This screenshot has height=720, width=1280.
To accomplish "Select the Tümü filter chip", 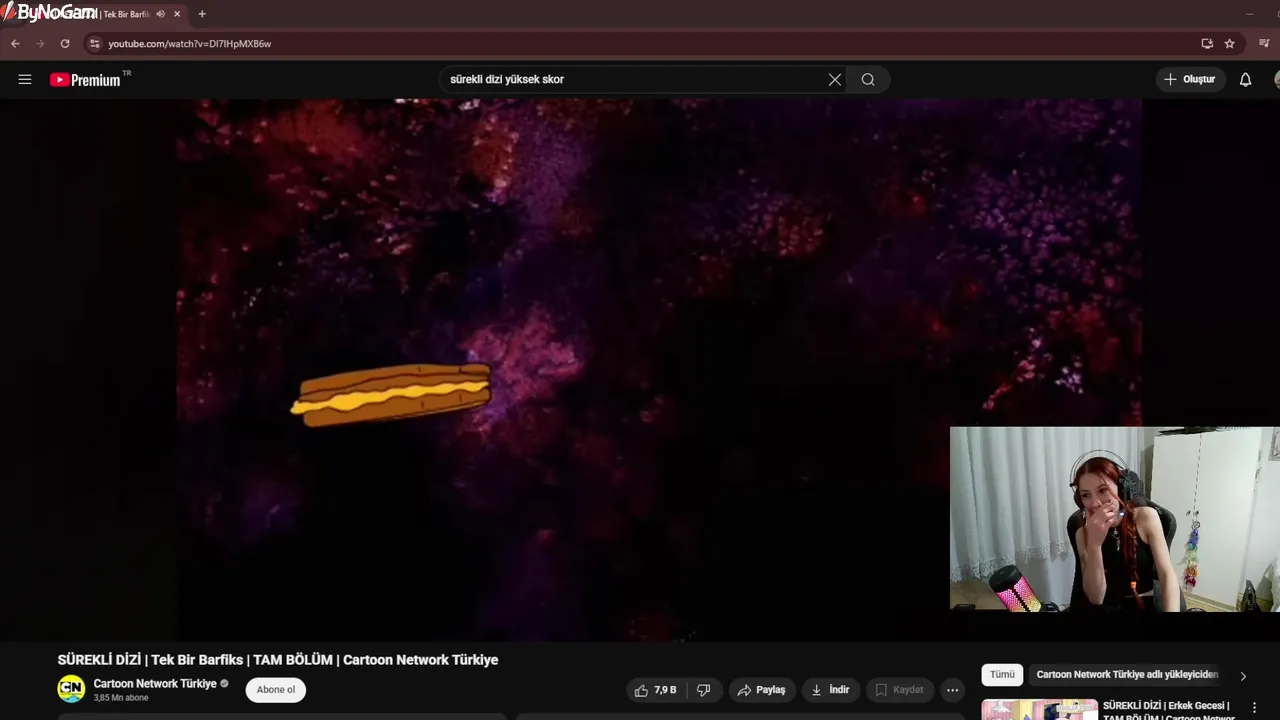I will (1002, 675).
